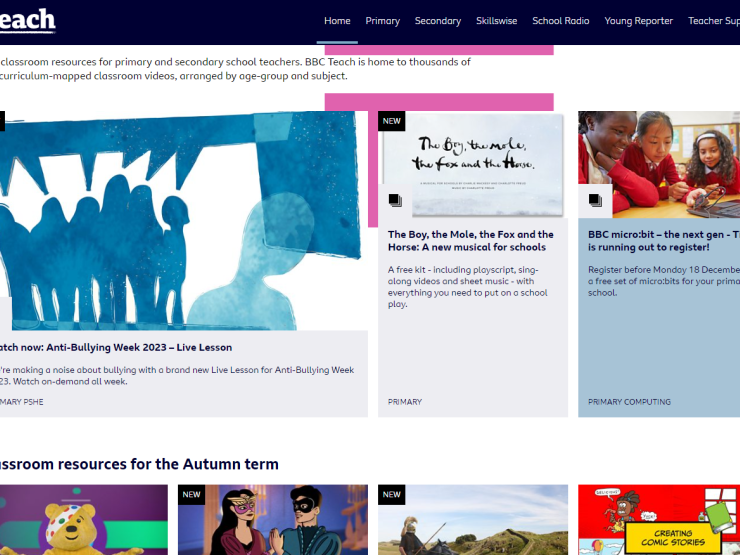This screenshot has height=555, width=740.
Task: Click the Autumn term resources heading
Action: coord(139,464)
